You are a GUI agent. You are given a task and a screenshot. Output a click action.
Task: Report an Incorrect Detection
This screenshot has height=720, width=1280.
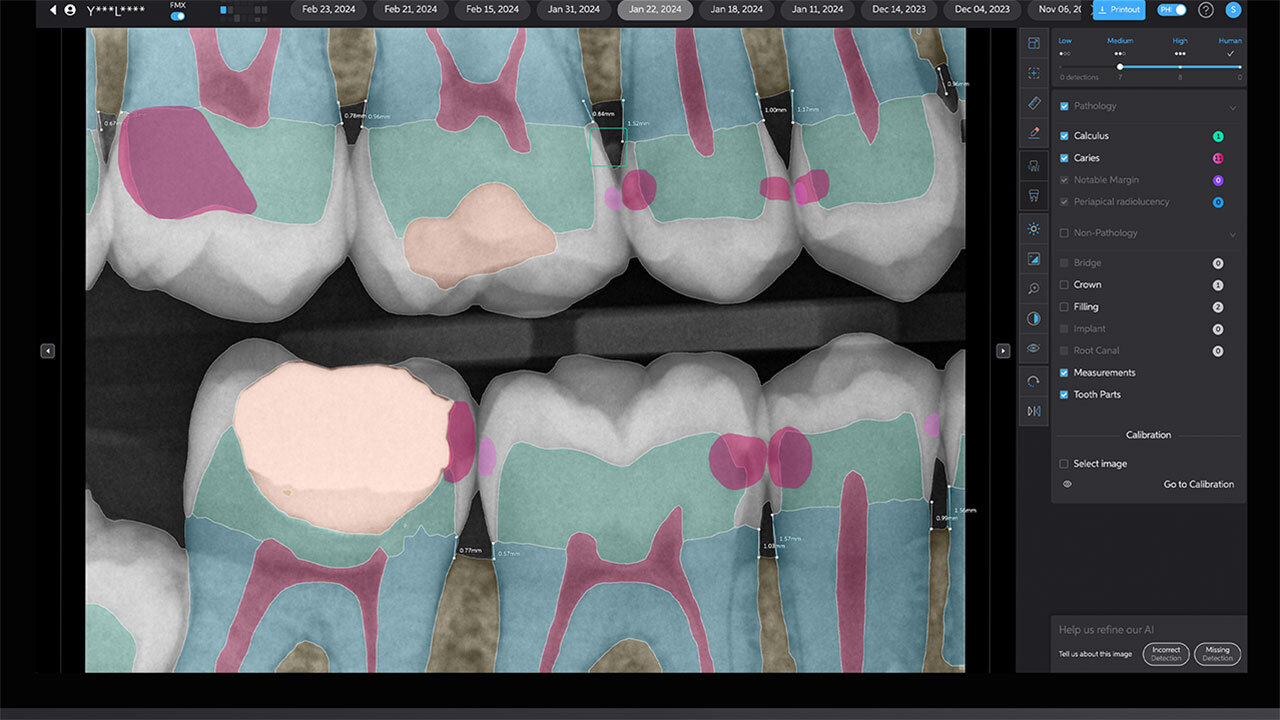tap(1166, 654)
